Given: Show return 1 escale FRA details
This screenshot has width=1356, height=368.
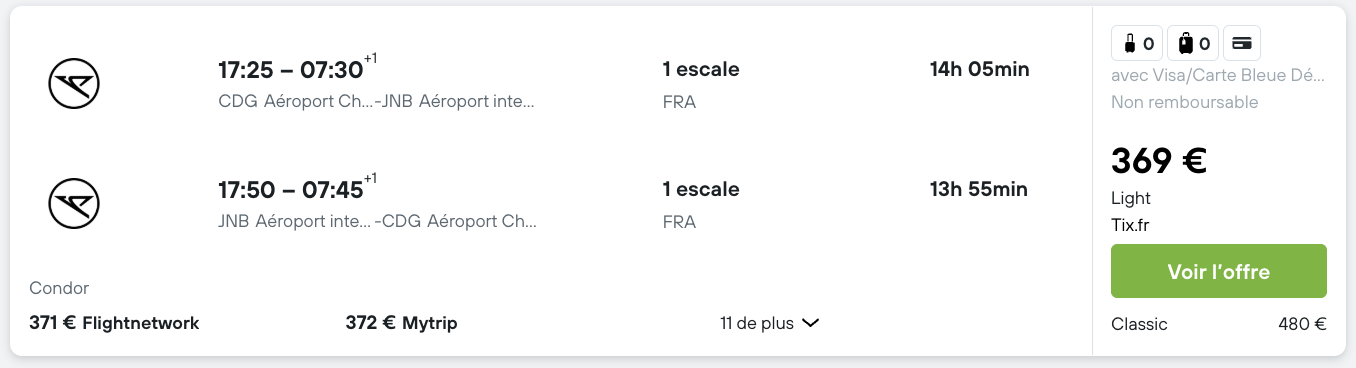Looking at the screenshot, I should [x=701, y=205].
